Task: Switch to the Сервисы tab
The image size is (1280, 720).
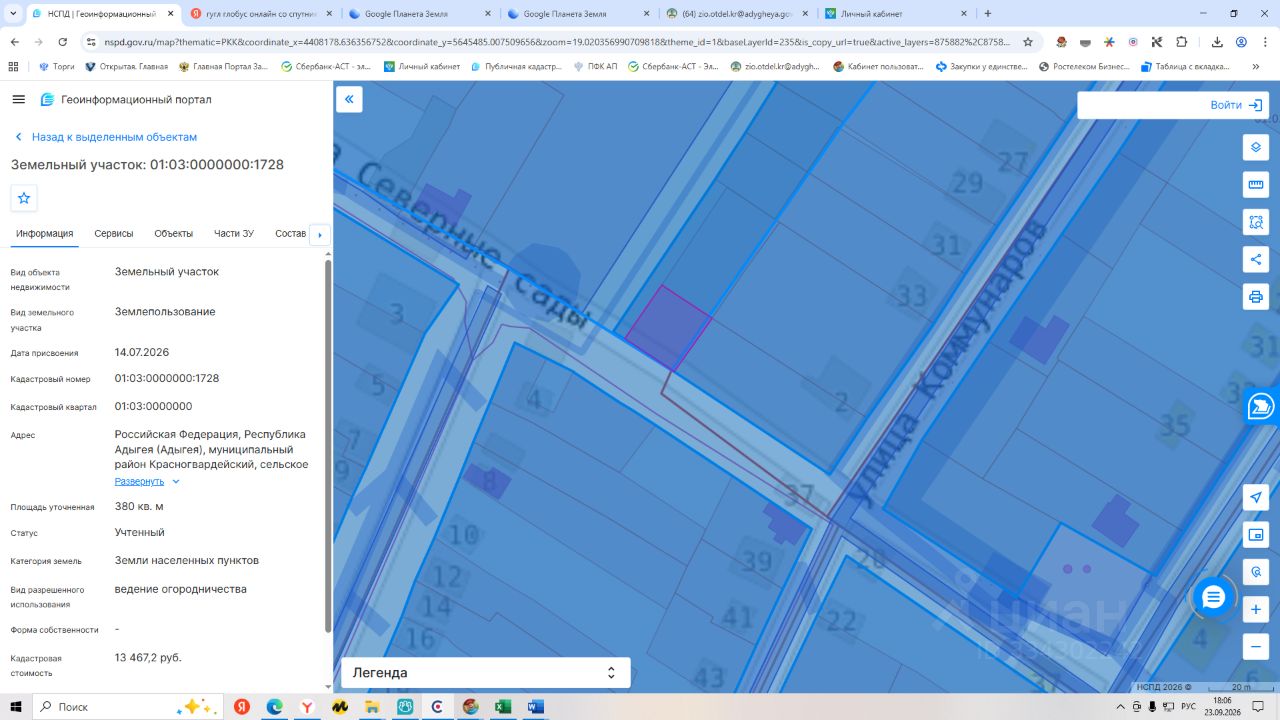Action: coord(114,233)
